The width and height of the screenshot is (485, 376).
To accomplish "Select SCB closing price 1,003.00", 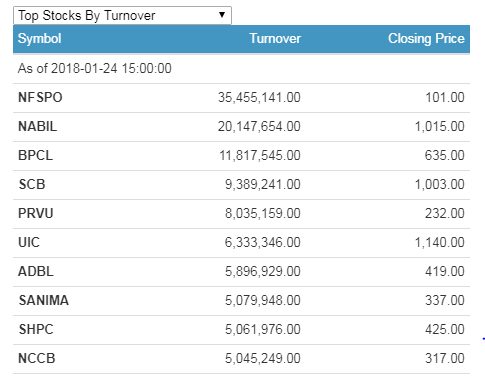I will [440, 184].
